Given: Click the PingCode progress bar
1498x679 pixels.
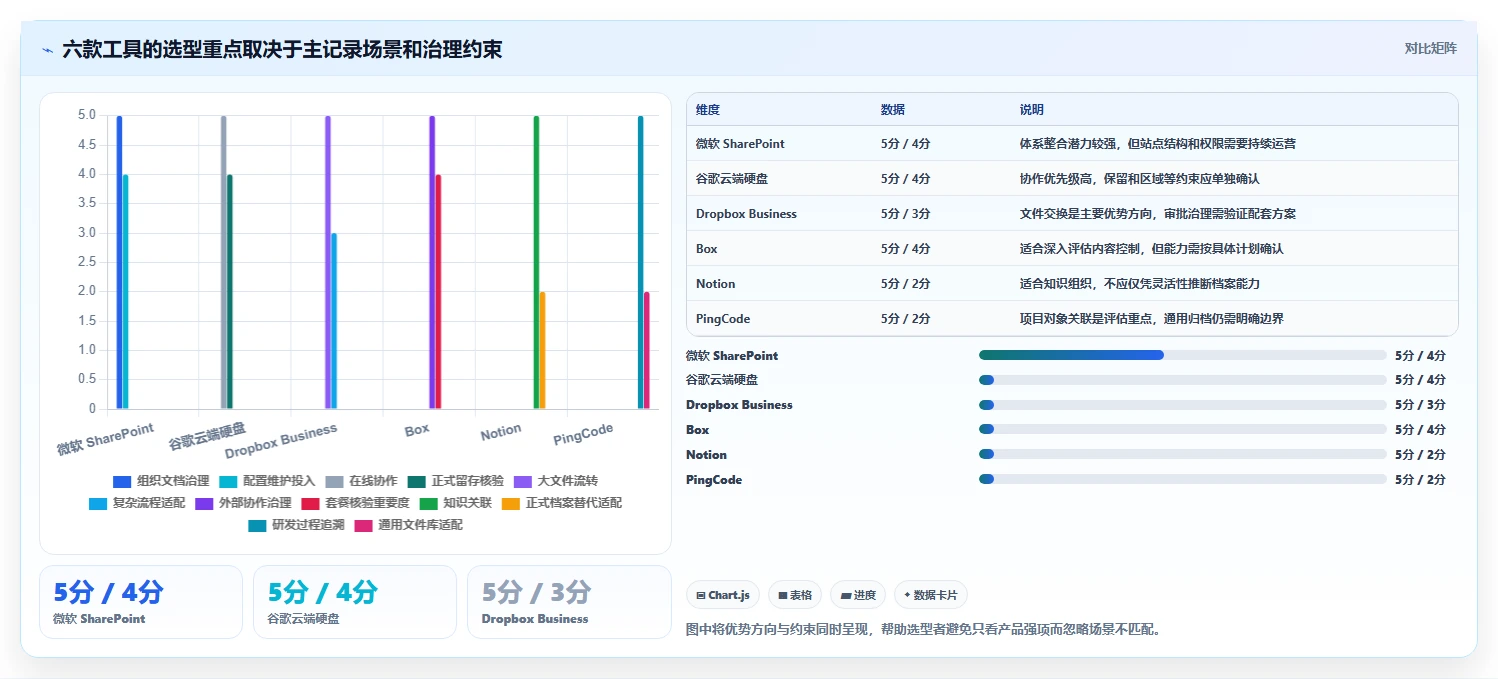Looking at the screenshot, I should coord(1183,479).
